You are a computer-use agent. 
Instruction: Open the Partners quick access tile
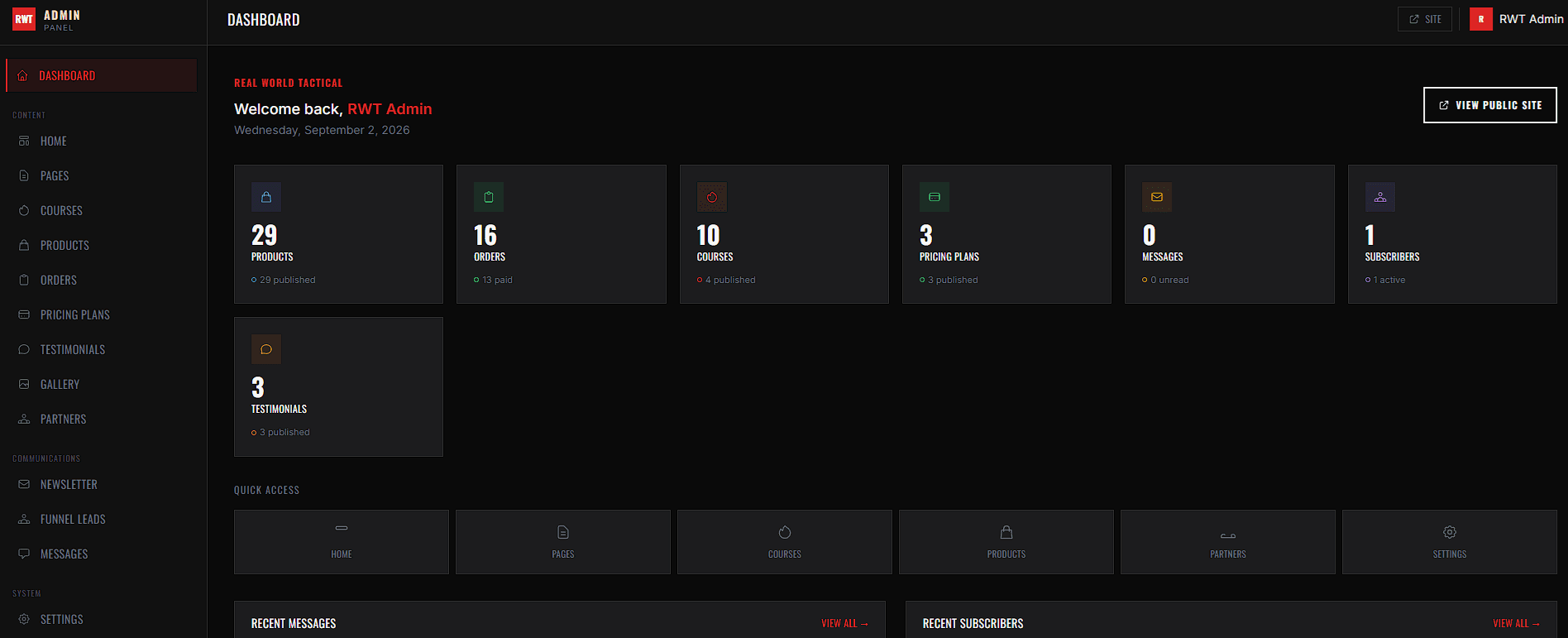(x=1228, y=542)
